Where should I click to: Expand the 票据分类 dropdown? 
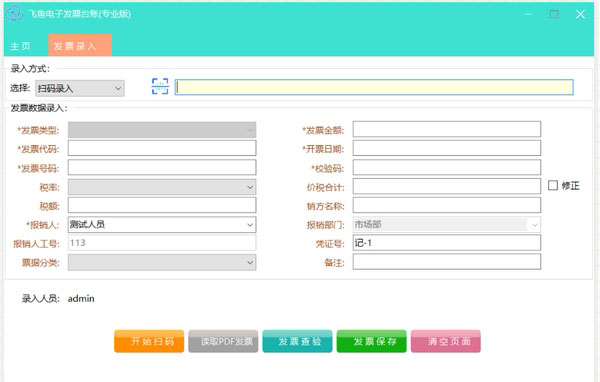click(x=162, y=263)
